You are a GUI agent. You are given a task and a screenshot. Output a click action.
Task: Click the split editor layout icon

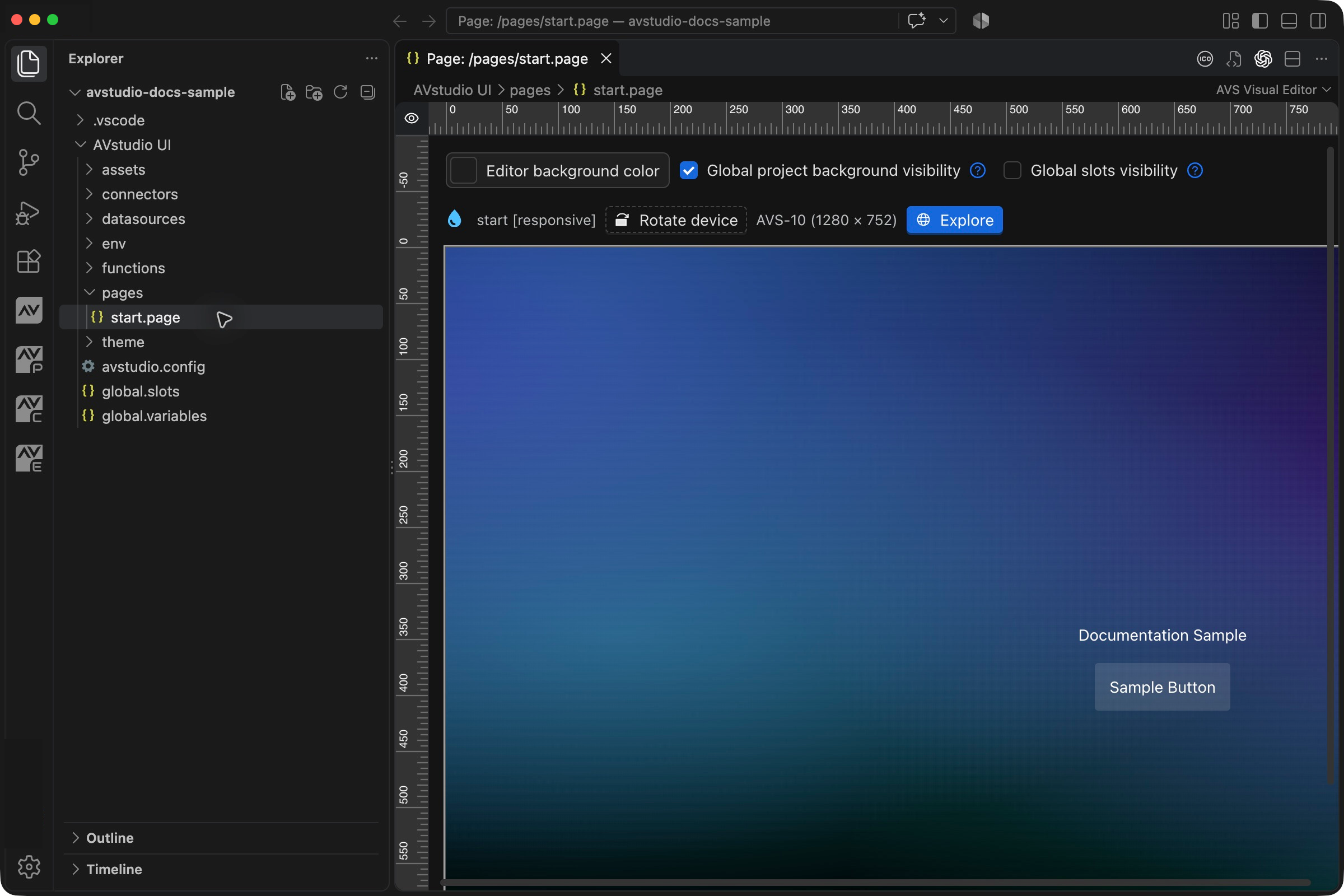(1292, 59)
